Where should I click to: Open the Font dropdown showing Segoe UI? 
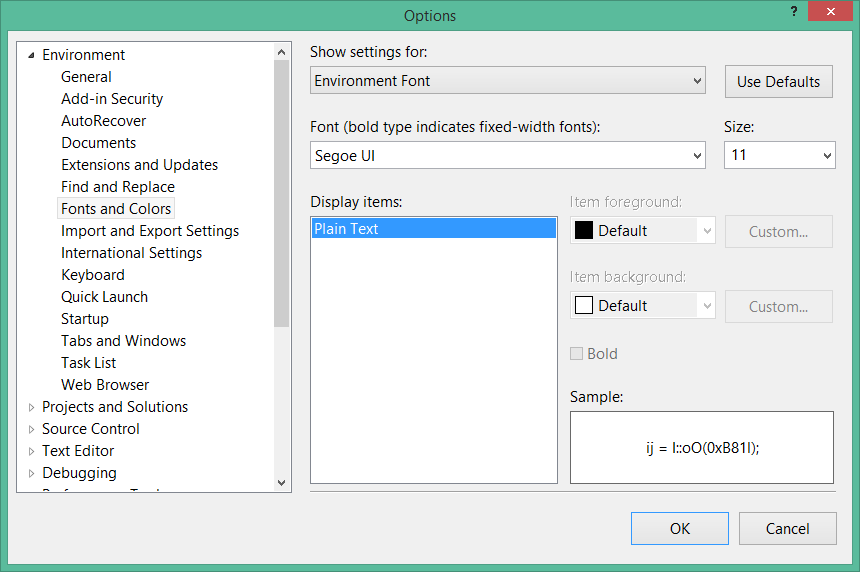pyautogui.click(x=508, y=156)
